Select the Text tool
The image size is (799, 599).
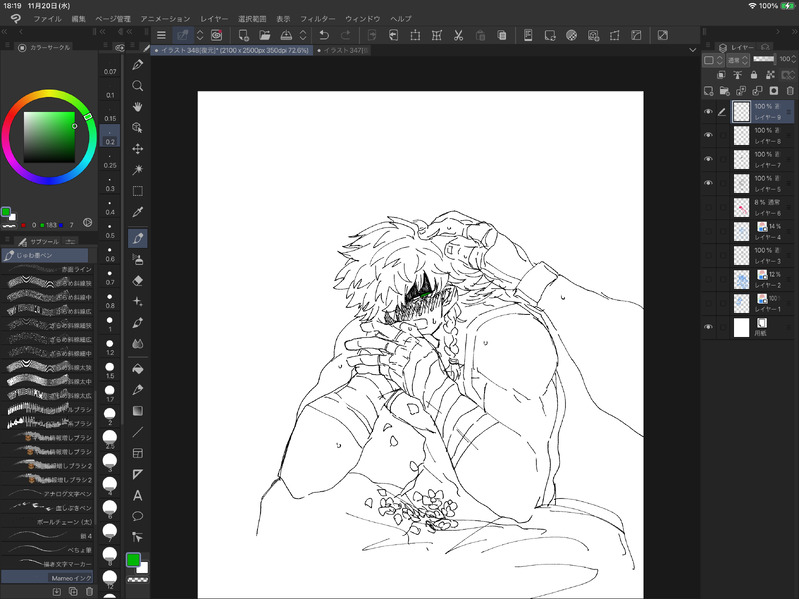138,495
